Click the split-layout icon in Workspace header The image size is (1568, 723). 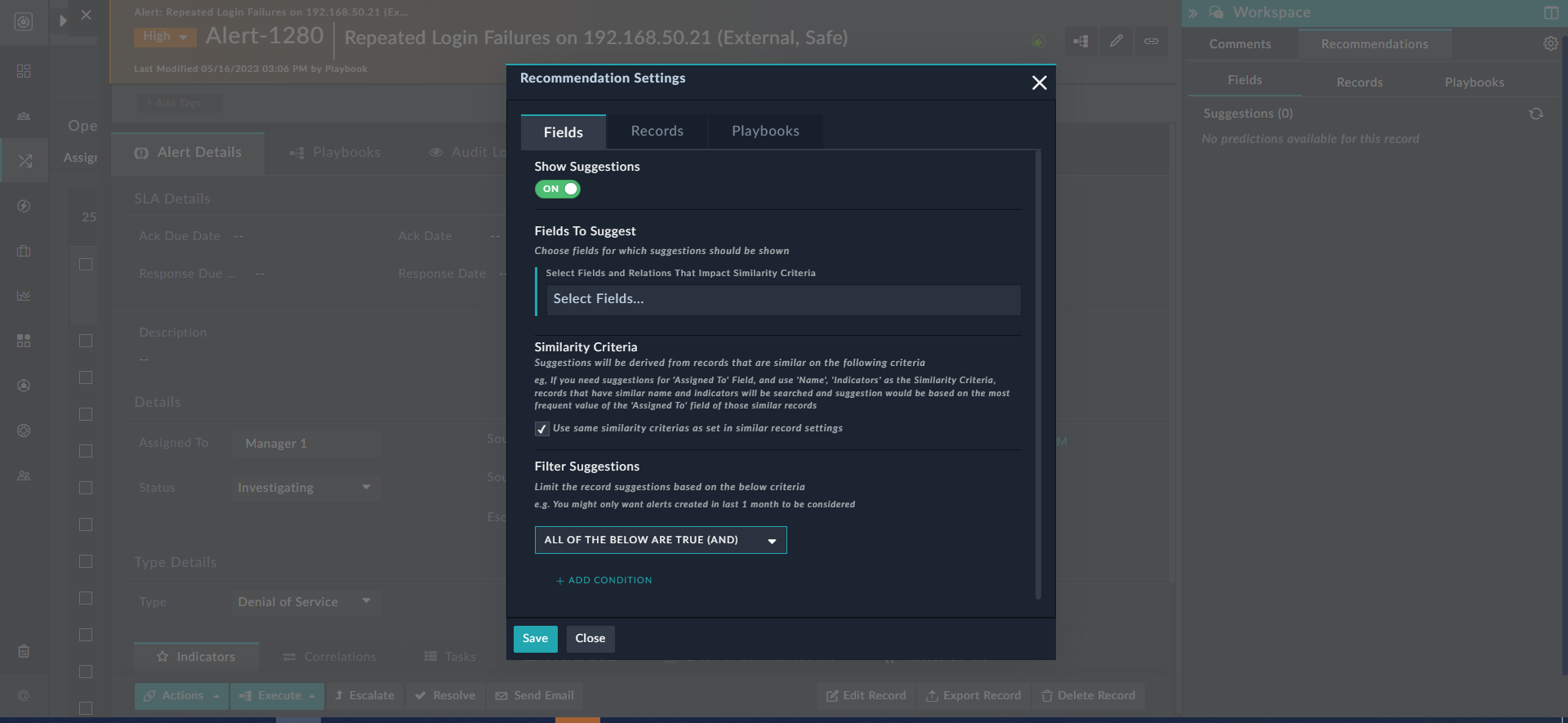tap(1551, 12)
